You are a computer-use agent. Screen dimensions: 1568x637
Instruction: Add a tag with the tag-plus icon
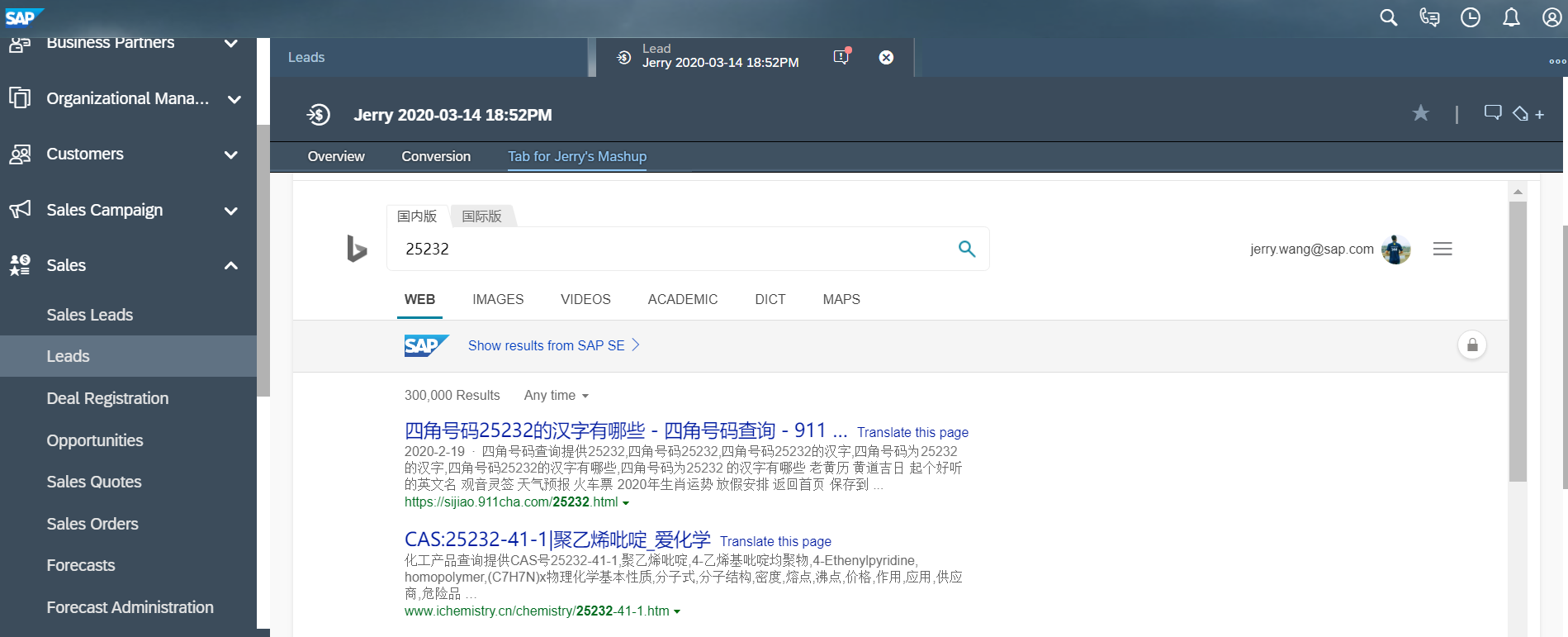(1528, 114)
